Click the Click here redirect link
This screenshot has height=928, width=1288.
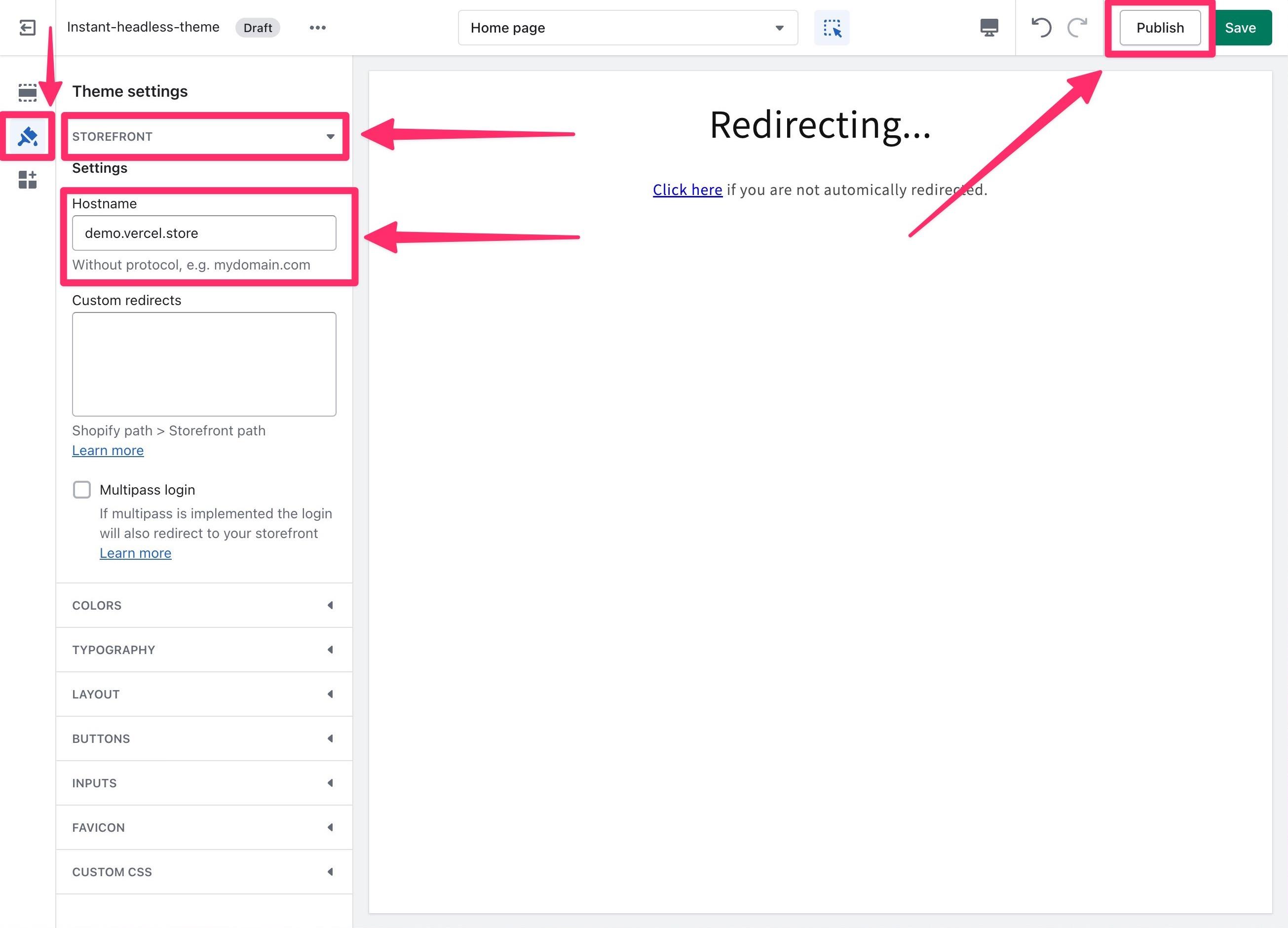pos(687,189)
